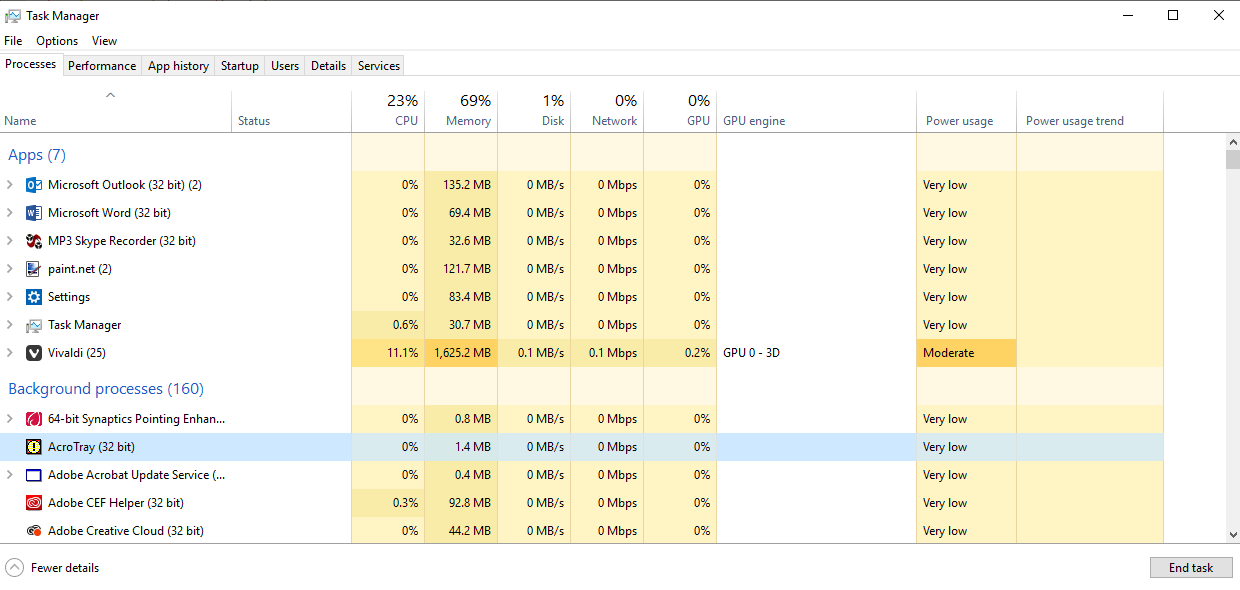Click Outlook's 135.2 MB memory cell
Image resolution: width=1240 pixels, height=590 pixels.
[x=461, y=185]
